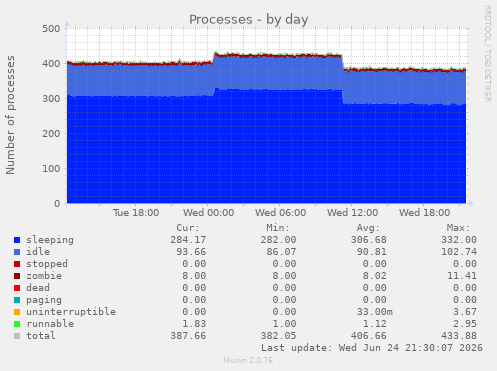Screen dimensions: 497x371
Task: Click the 'Wed 06:00' x-axis label
Action: click(280, 213)
